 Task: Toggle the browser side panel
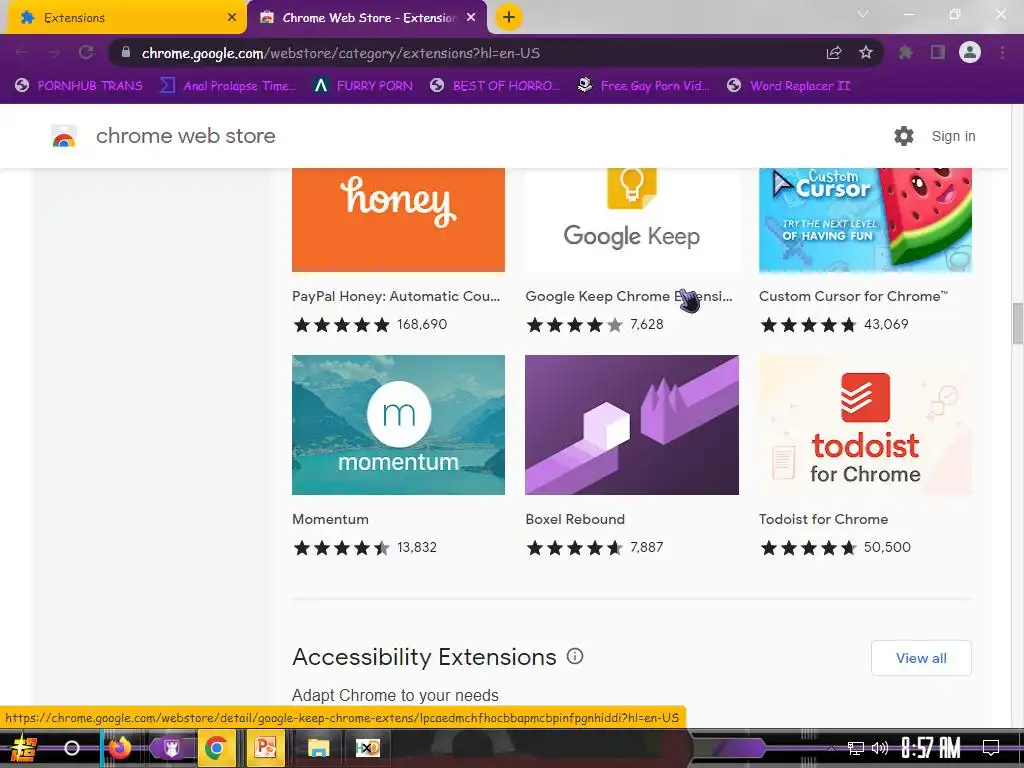938,53
